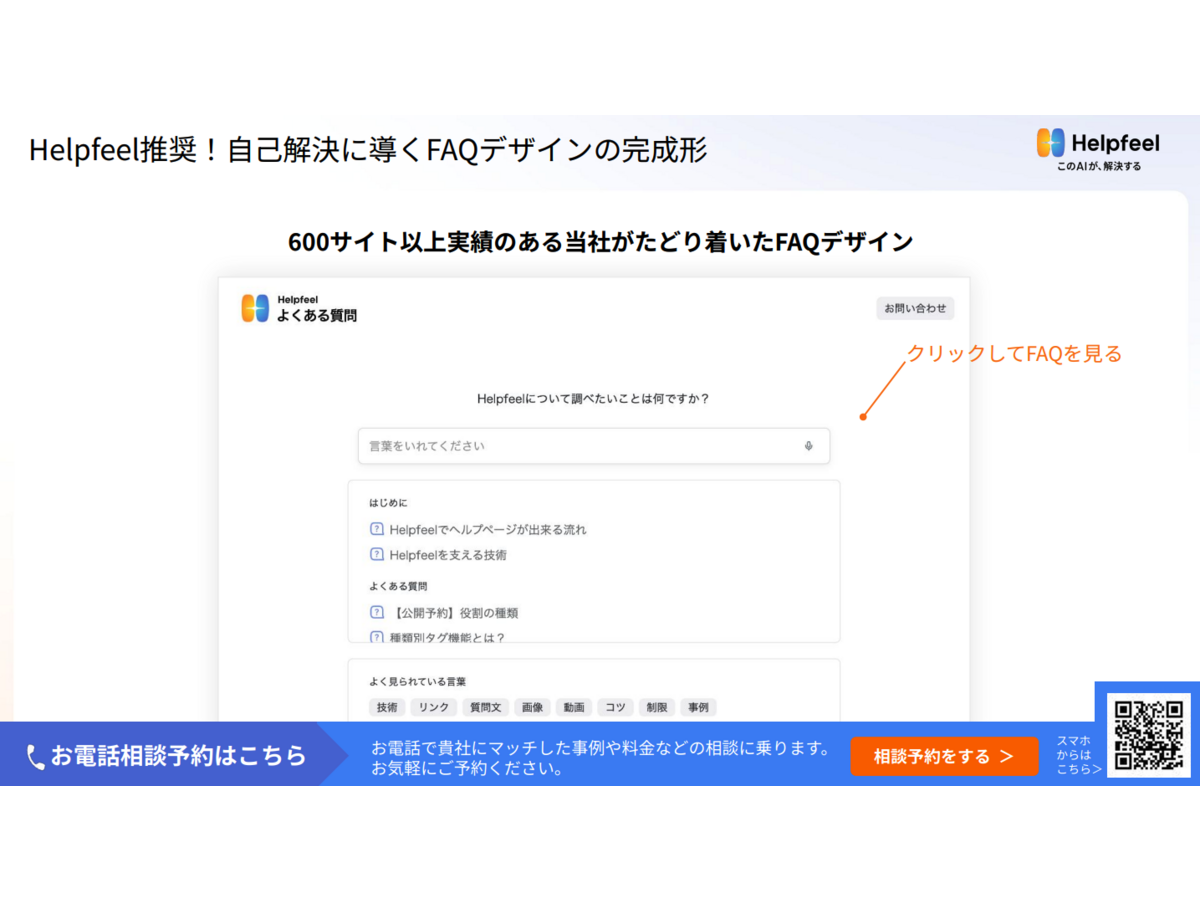This screenshot has width=1200, height=900.
Task: Click the Helpfeel よくある質問 logo icon
Action: click(x=255, y=308)
